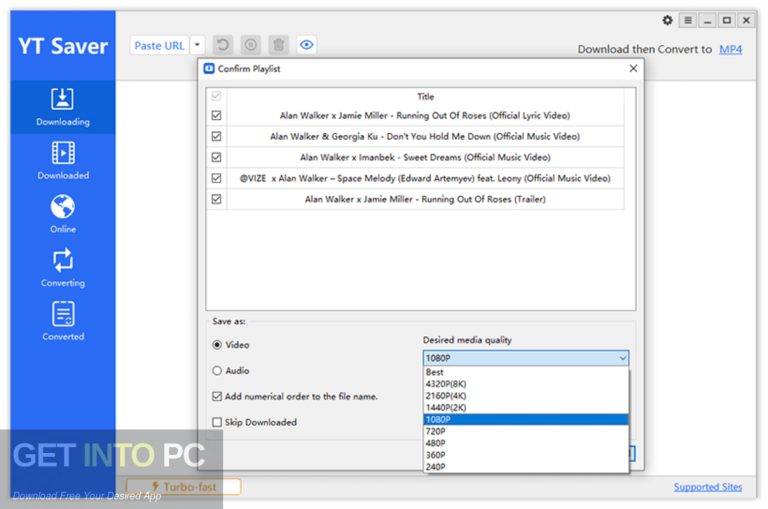Click the resume all downloads icon
Image resolution: width=768 pixels, height=509 pixels.
[x=223, y=45]
